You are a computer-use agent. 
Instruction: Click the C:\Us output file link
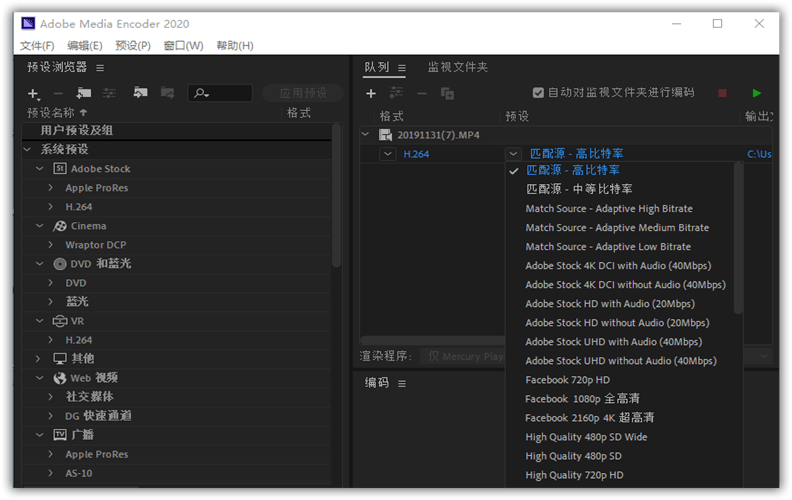(759, 154)
